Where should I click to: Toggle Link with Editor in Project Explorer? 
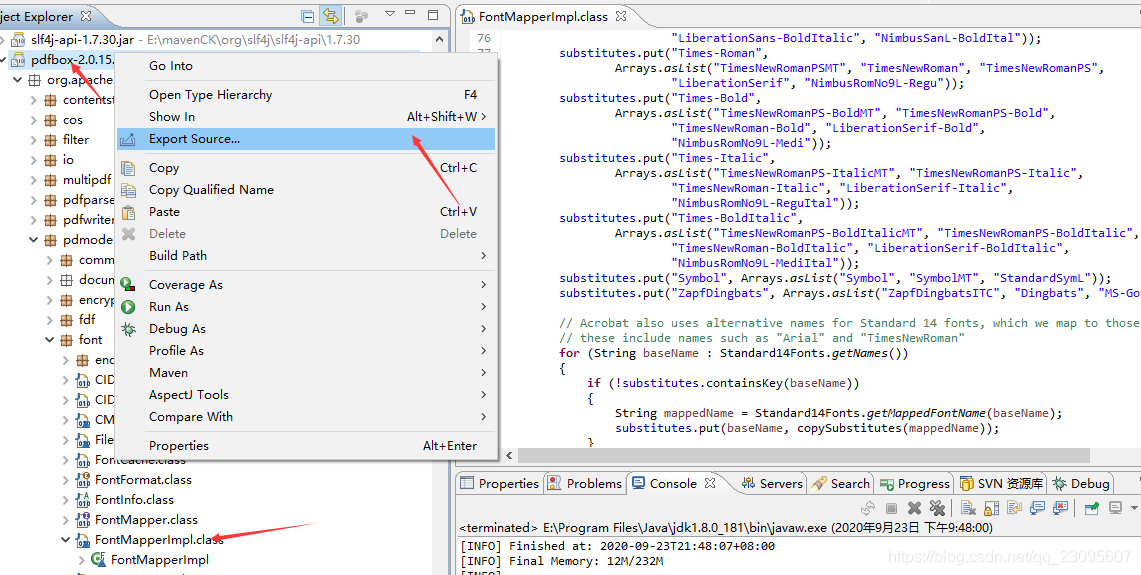pyautogui.click(x=331, y=15)
